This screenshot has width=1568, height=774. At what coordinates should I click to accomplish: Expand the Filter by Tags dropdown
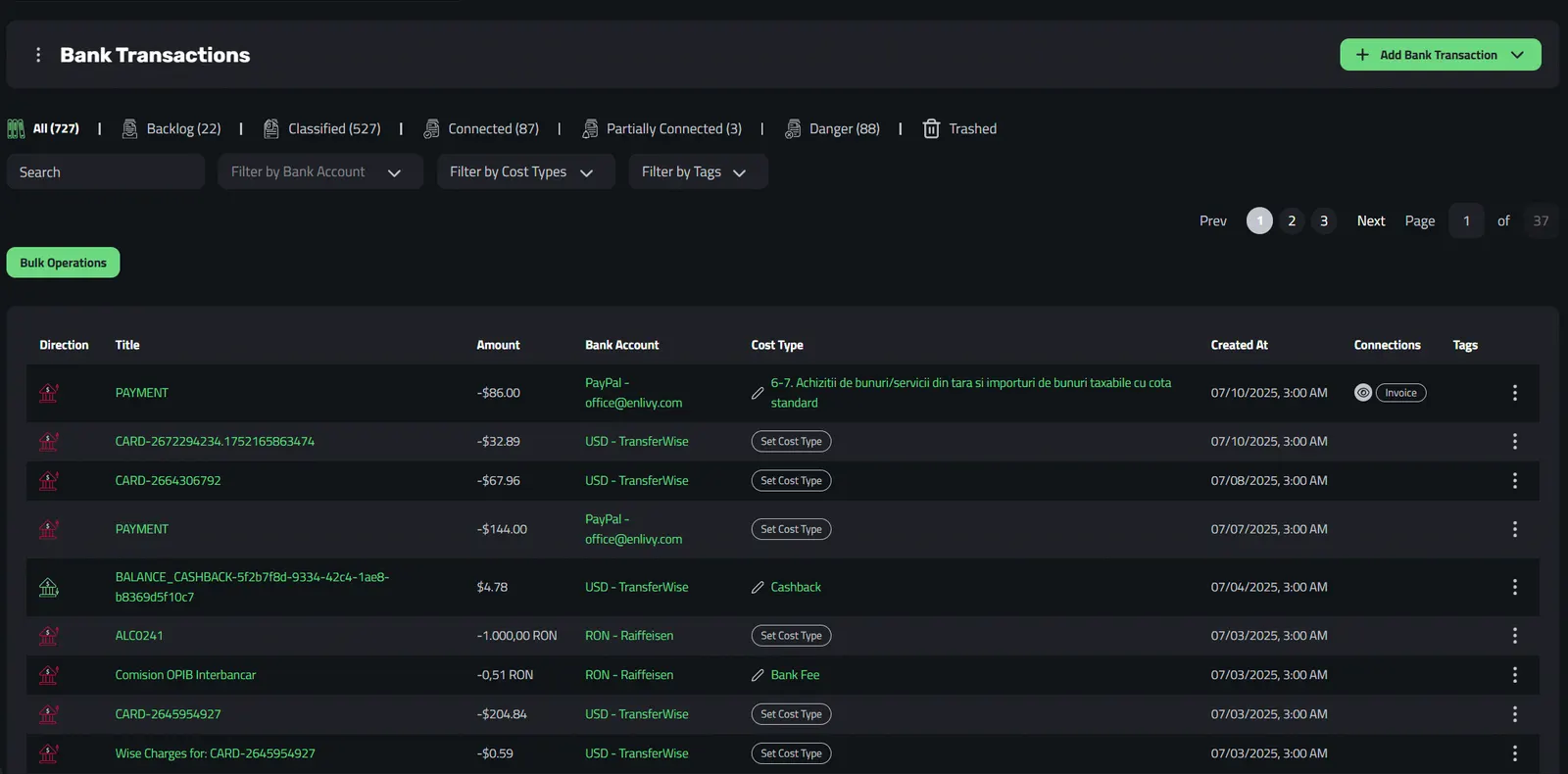698,171
